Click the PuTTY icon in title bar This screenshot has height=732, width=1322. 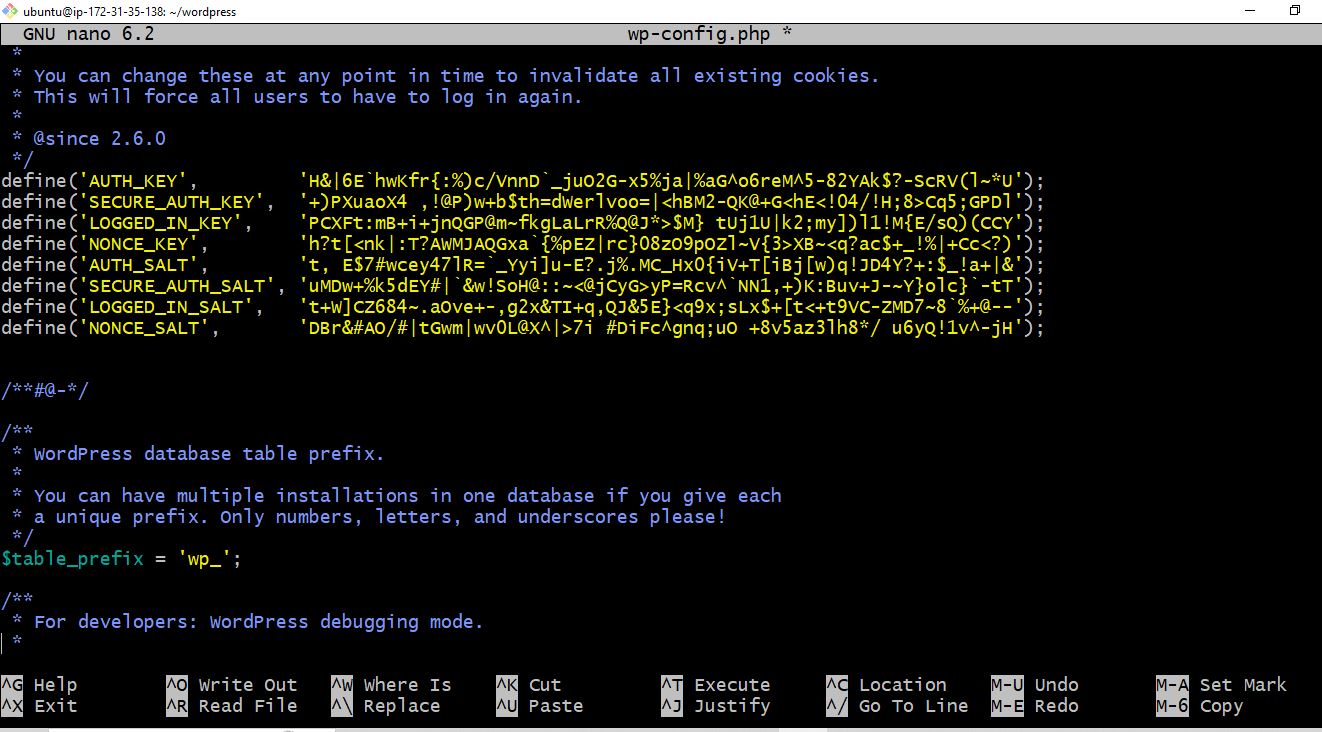click(10, 11)
